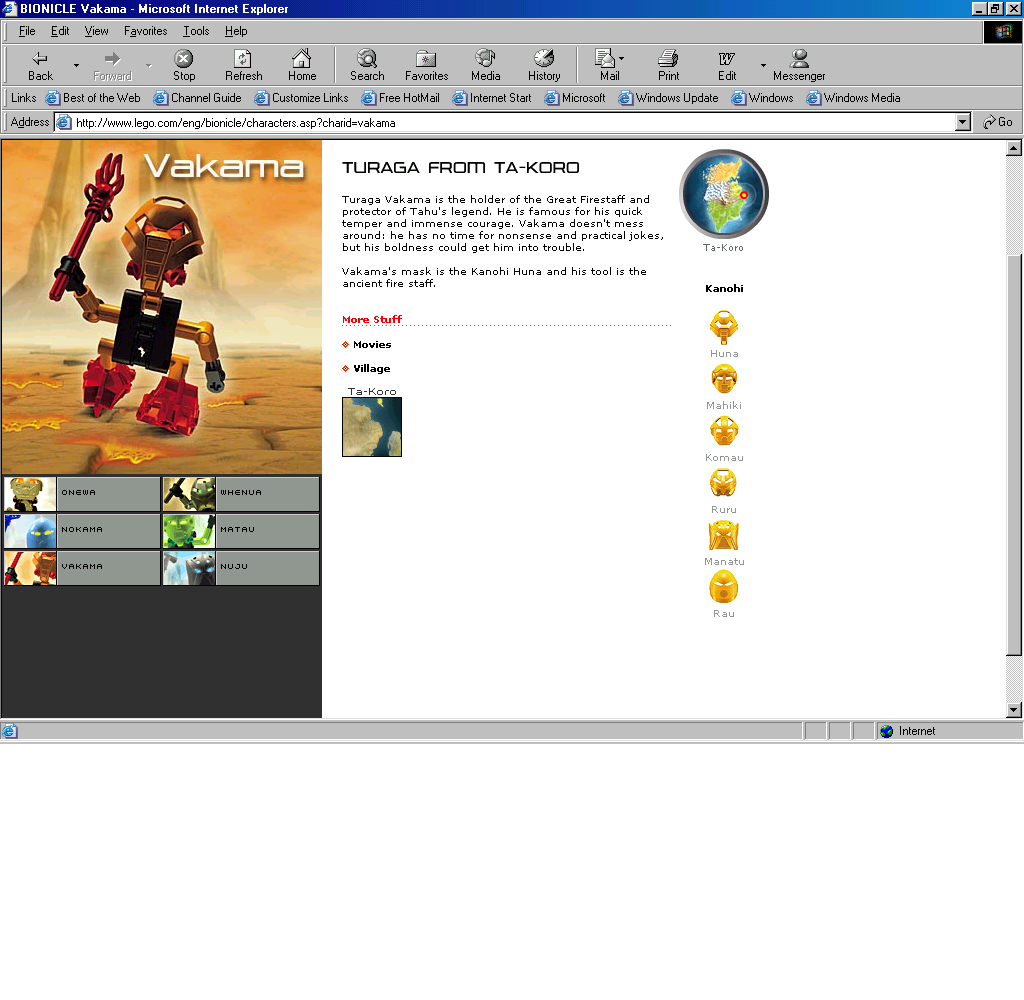Click the Microsoft links bar item
Screen dimensions: 1024x1000
click(575, 98)
